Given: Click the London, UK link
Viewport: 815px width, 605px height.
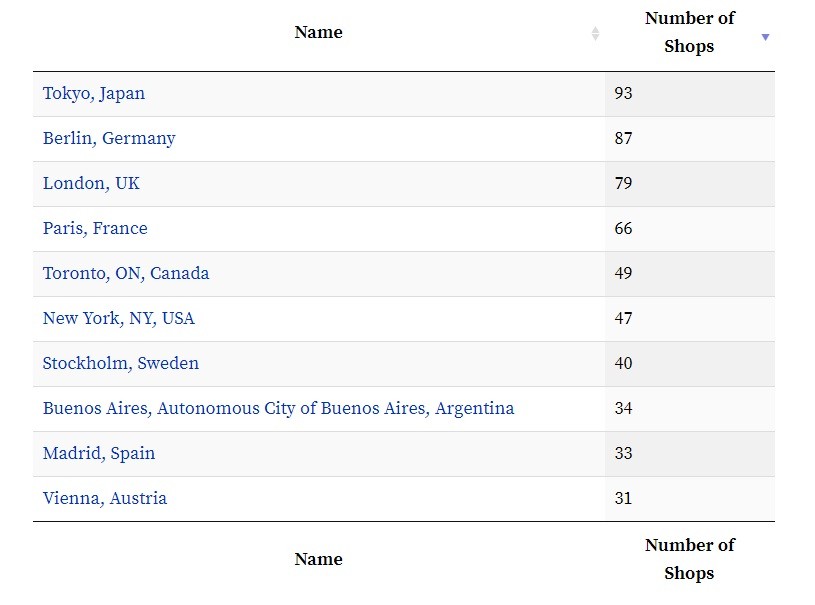Looking at the screenshot, I should (x=91, y=184).
